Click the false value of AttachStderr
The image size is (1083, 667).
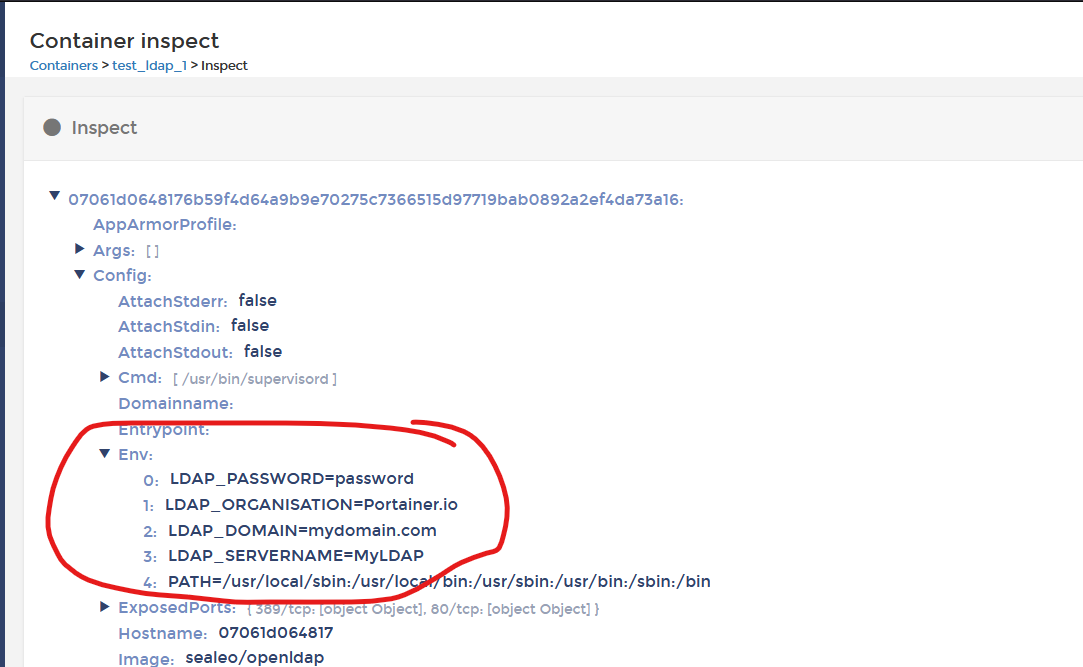[x=258, y=300]
